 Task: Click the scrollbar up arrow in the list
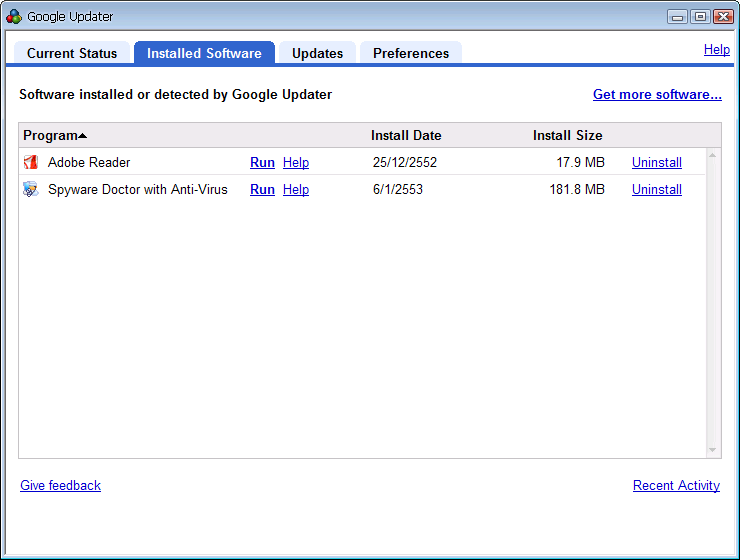(713, 155)
